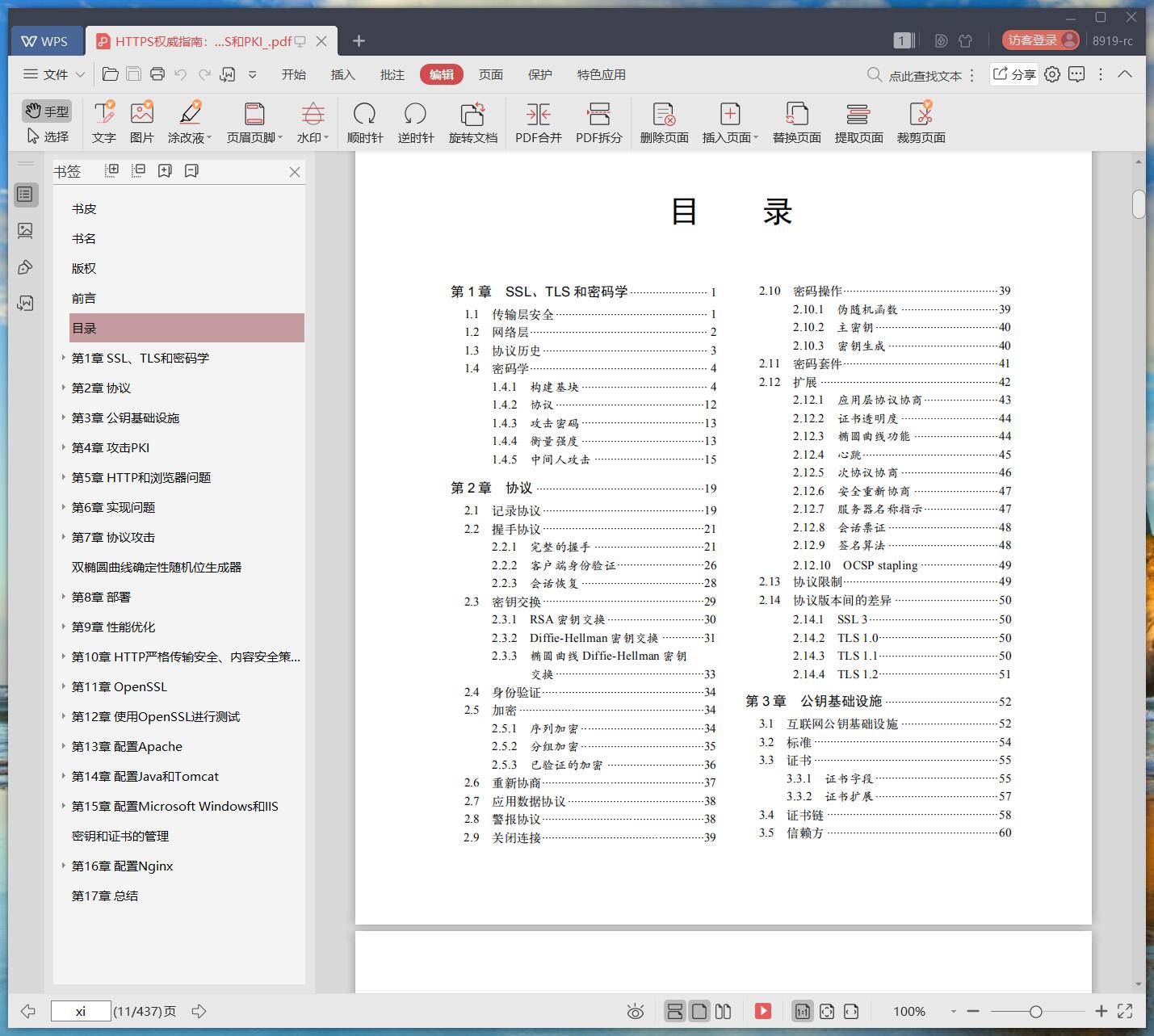Click the search box 点此查找文本

925,75
